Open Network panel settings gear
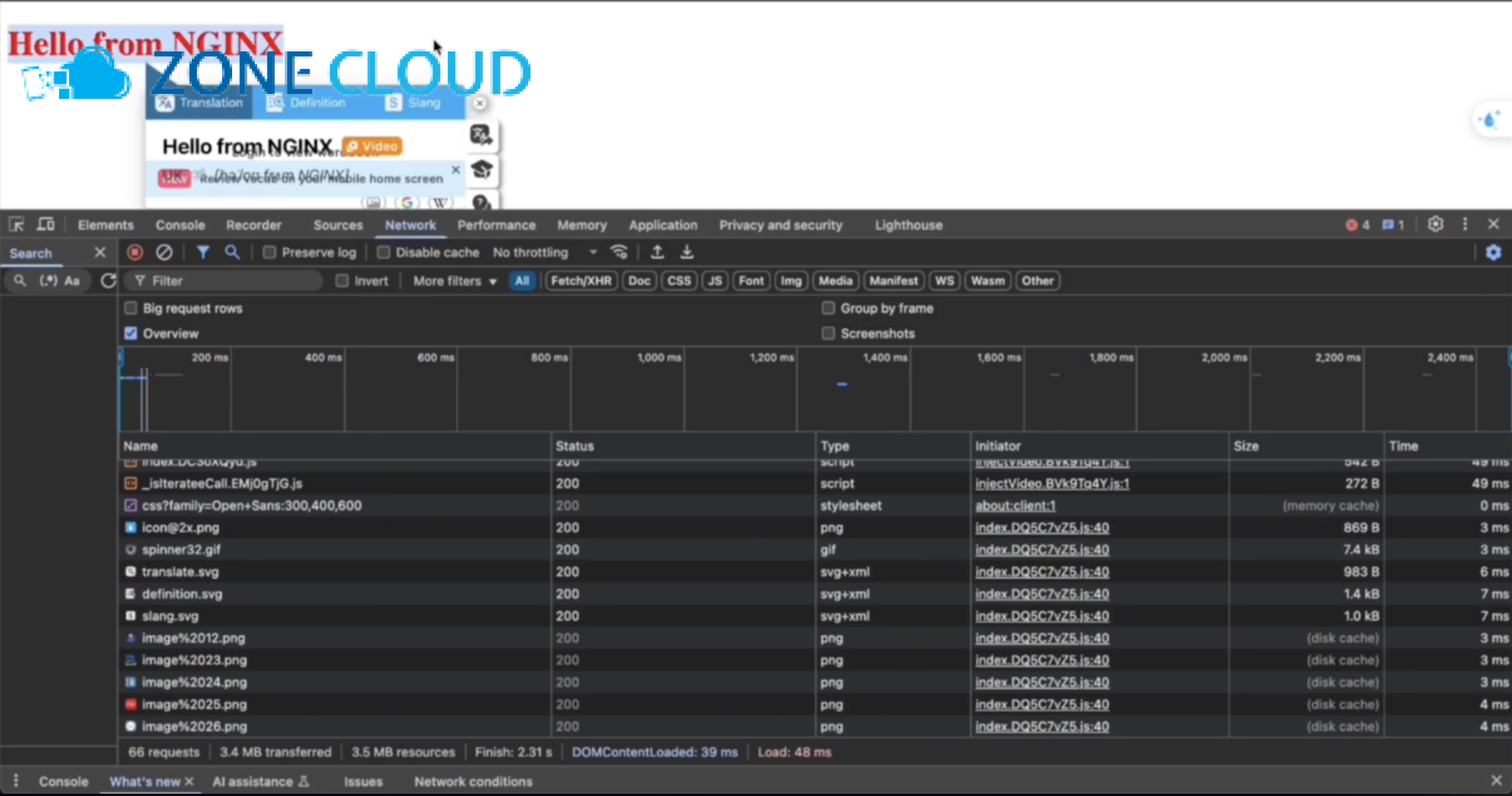The height and width of the screenshot is (796, 1512). click(1493, 253)
